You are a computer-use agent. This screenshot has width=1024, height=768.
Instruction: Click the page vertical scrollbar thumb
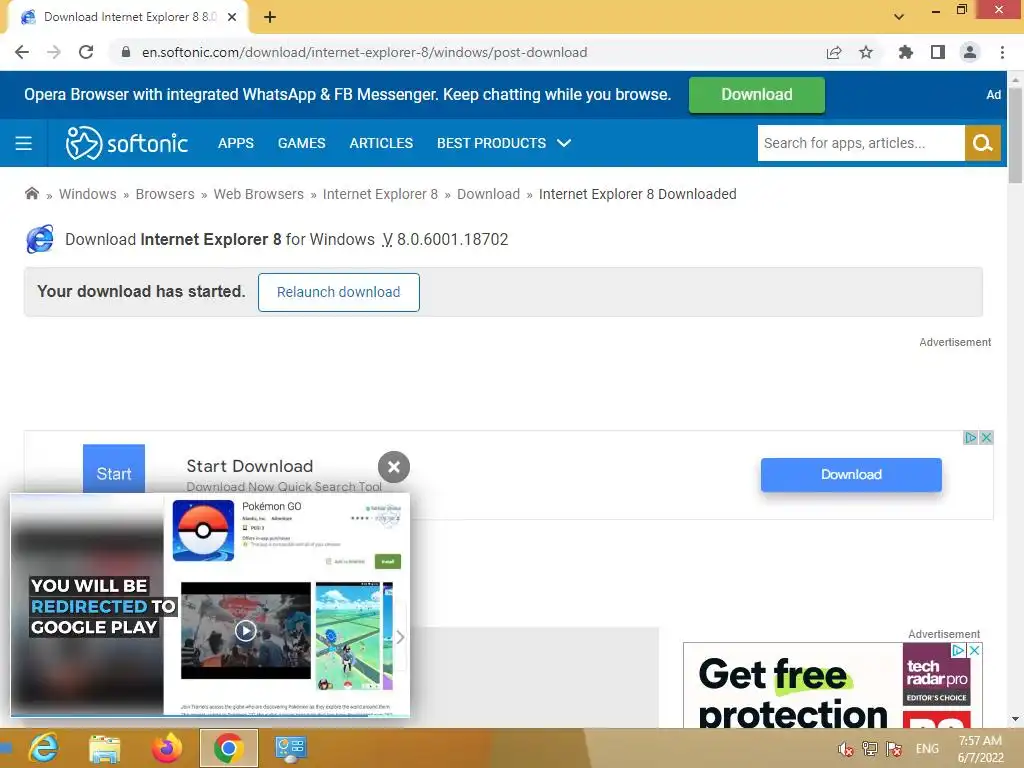click(1015, 134)
